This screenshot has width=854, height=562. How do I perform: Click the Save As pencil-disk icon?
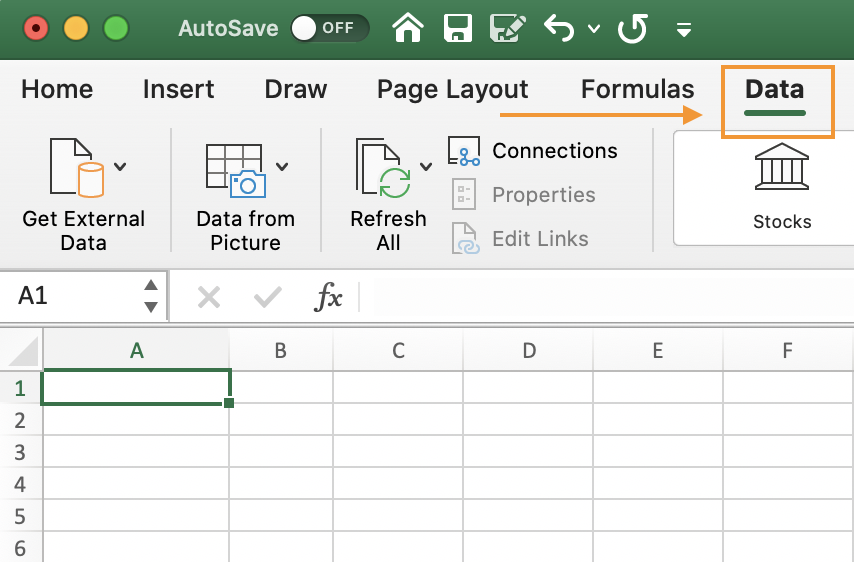click(508, 28)
